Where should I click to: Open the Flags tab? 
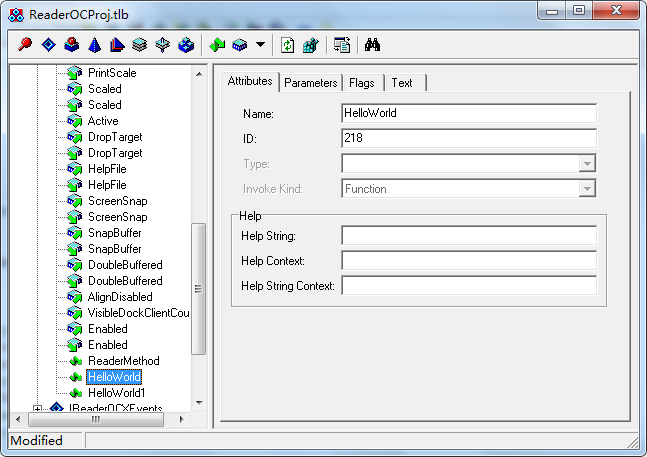tap(362, 83)
